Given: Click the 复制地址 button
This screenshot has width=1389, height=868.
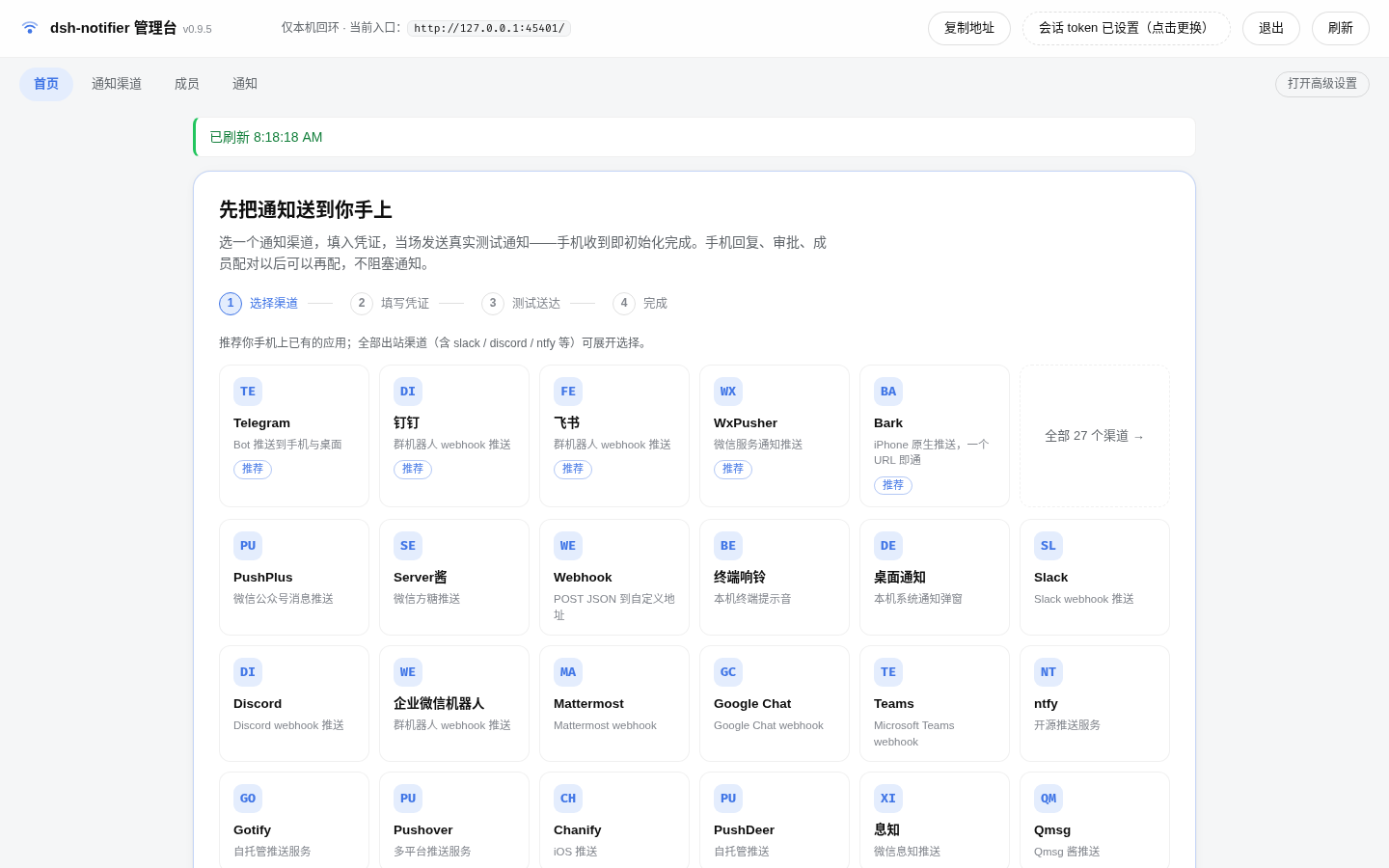Looking at the screenshot, I should [x=969, y=29].
